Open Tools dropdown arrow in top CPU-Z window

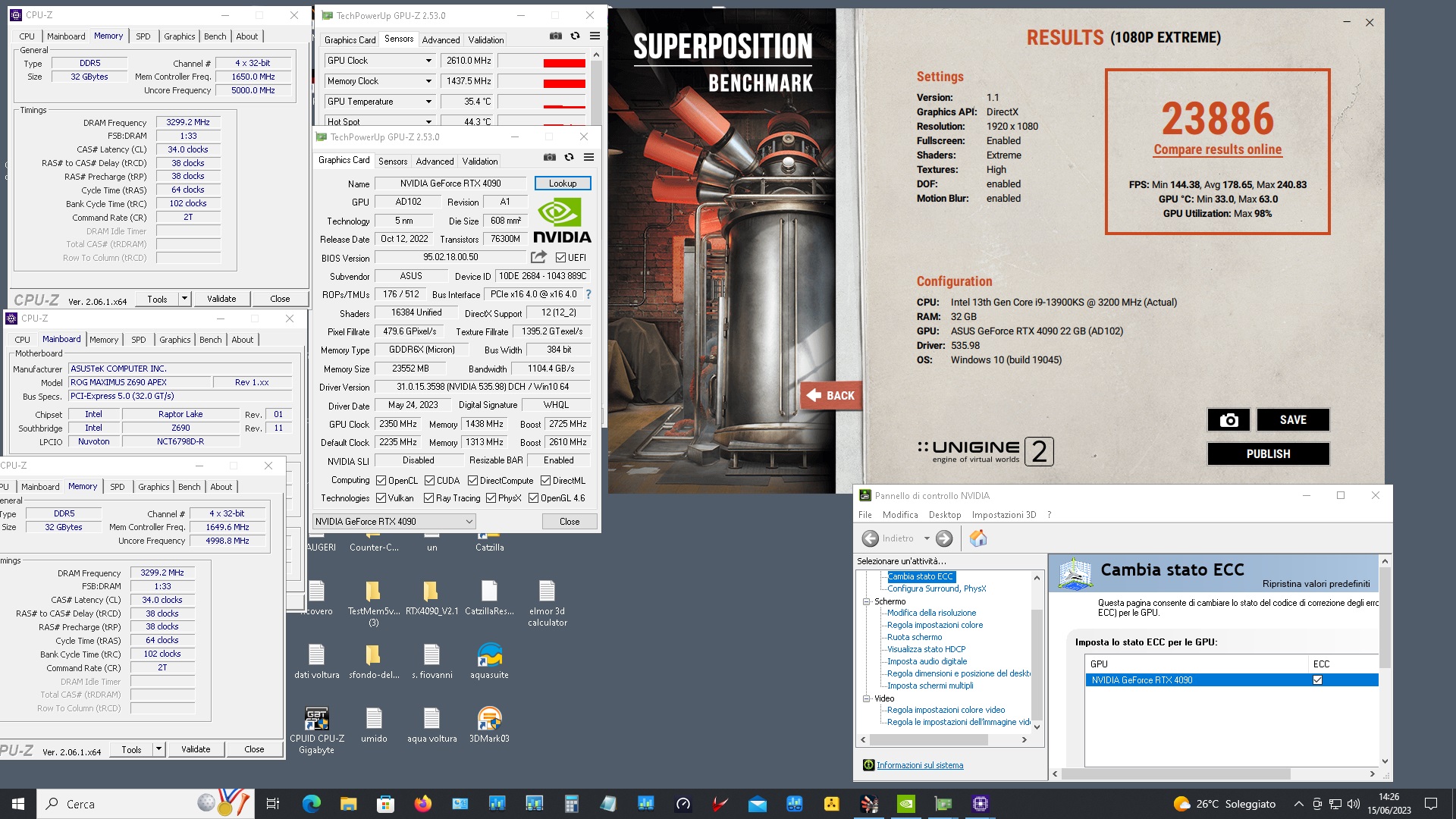click(x=184, y=299)
